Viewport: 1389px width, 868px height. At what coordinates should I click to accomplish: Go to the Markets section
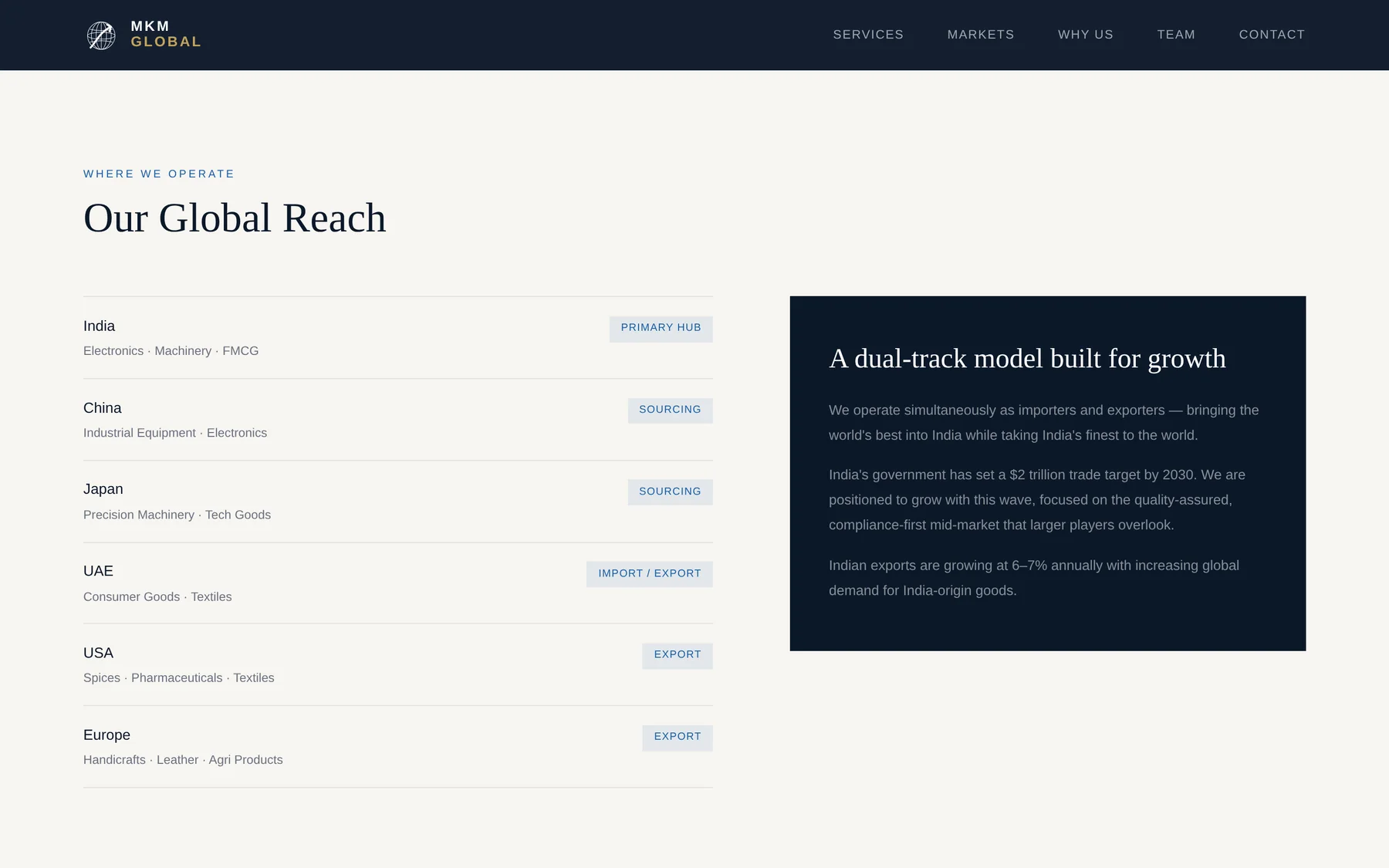(981, 35)
